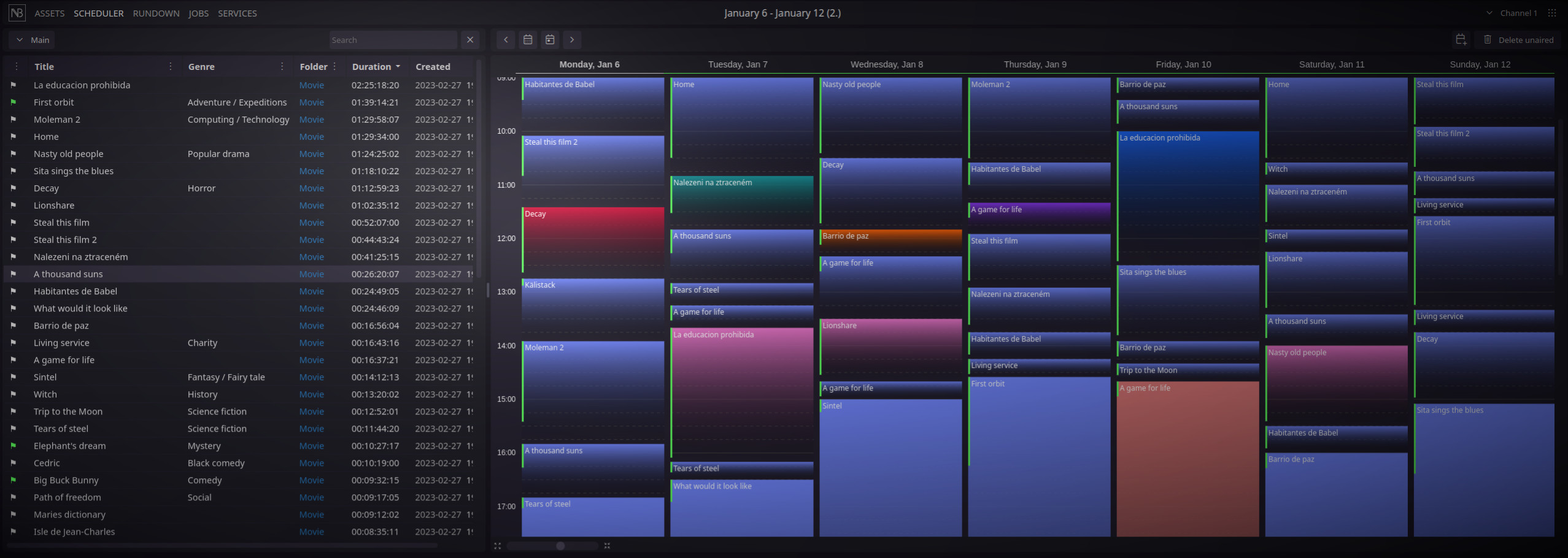The width and height of the screenshot is (1568, 558).
Task: Adjust the zoom slider below the calendar
Action: pyautogui.click(x=560, y=545)
